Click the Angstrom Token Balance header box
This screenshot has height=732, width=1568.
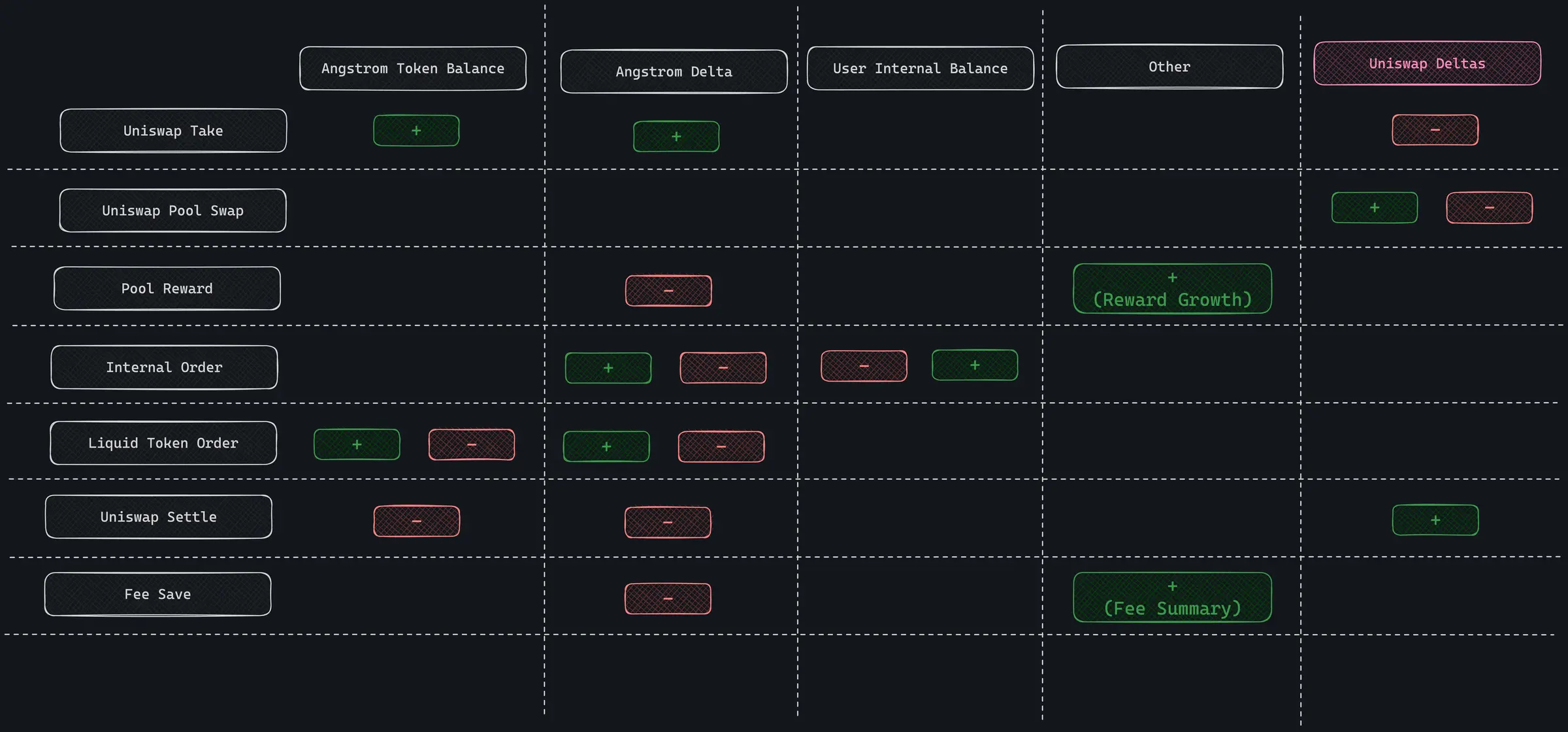coord(413,68)
